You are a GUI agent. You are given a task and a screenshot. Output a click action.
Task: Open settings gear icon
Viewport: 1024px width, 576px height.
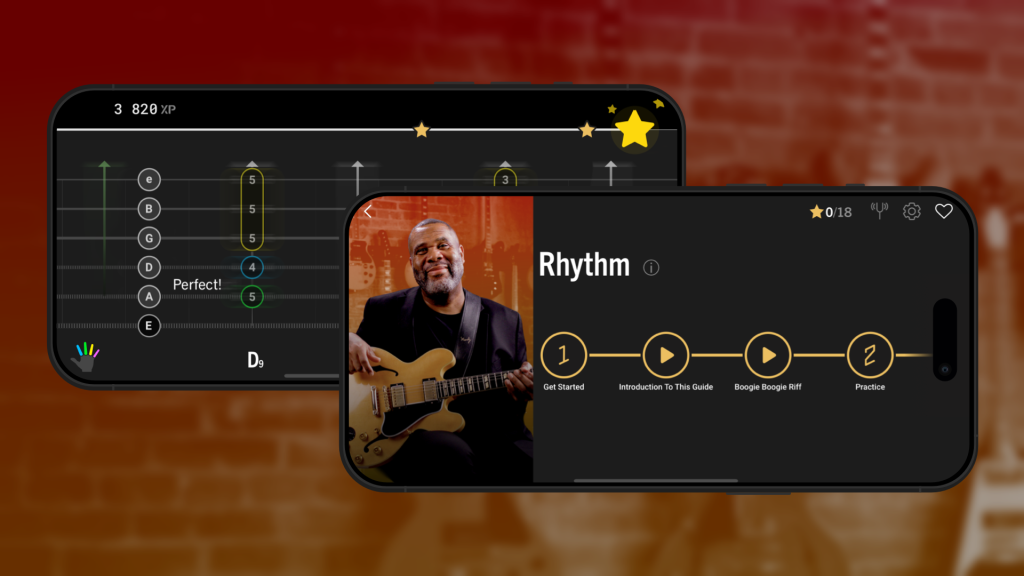pos(911,211)
